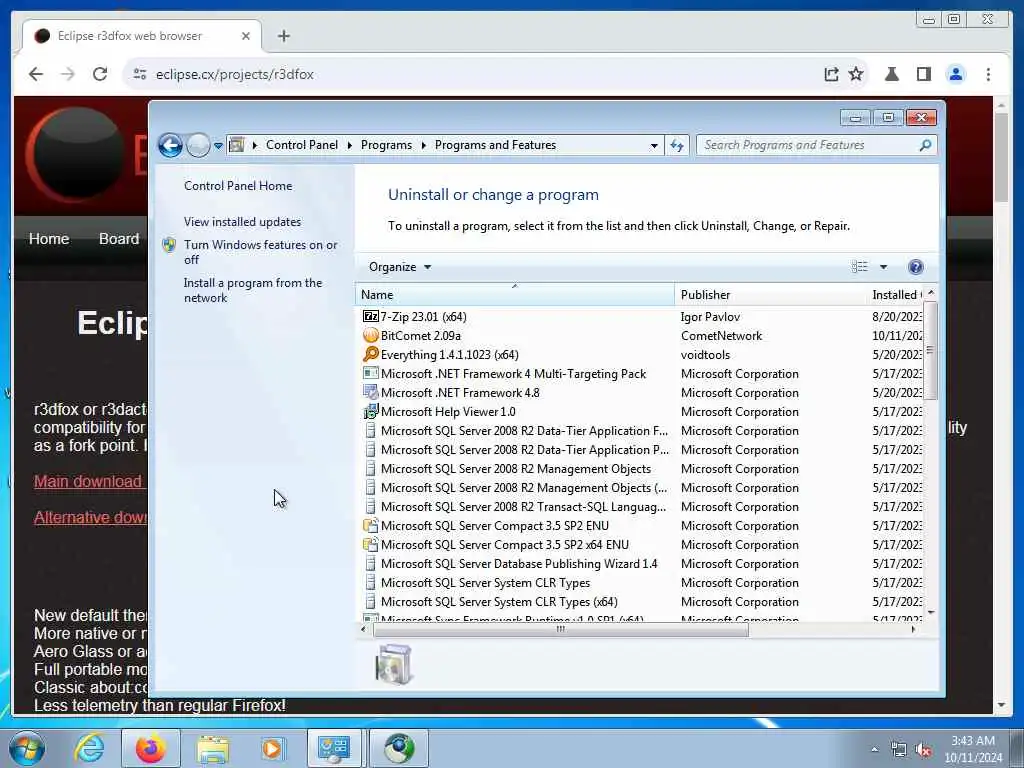Screen dimensions: 1024x768
Task: Click the Alternative download link on webpage
Action: pos(90,517)
